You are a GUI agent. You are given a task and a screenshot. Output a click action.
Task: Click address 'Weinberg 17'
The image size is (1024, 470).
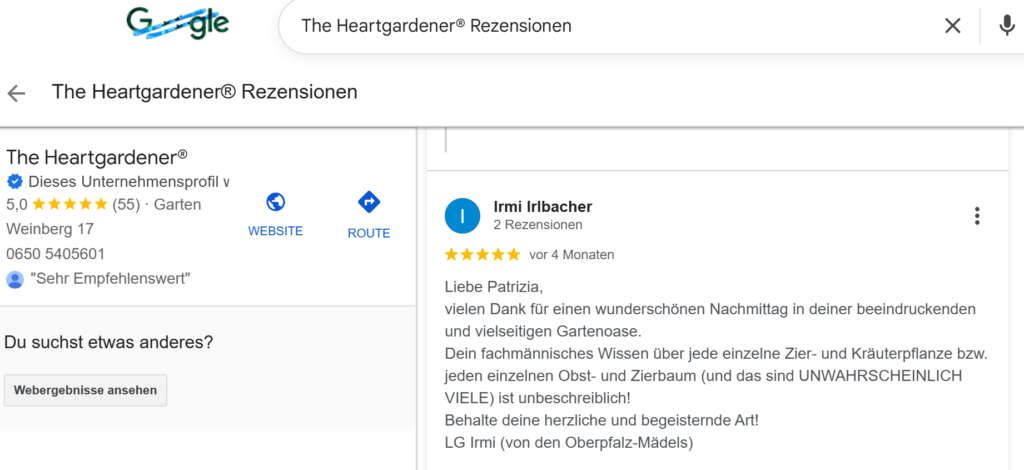(x=50, y=229)
